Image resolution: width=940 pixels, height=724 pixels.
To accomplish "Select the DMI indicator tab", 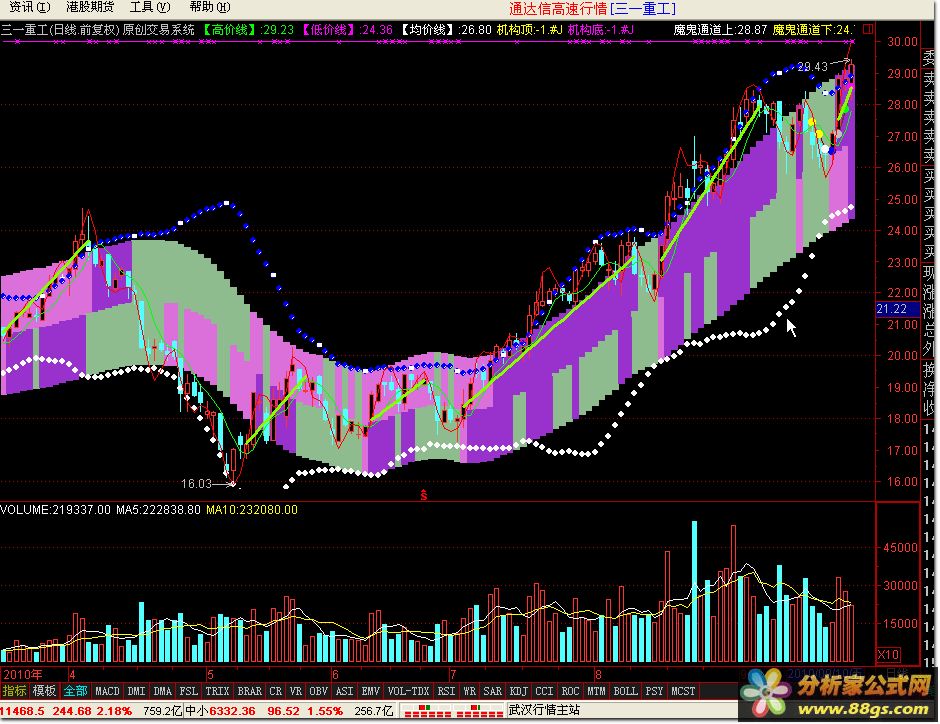I will [x=136, y=691].
